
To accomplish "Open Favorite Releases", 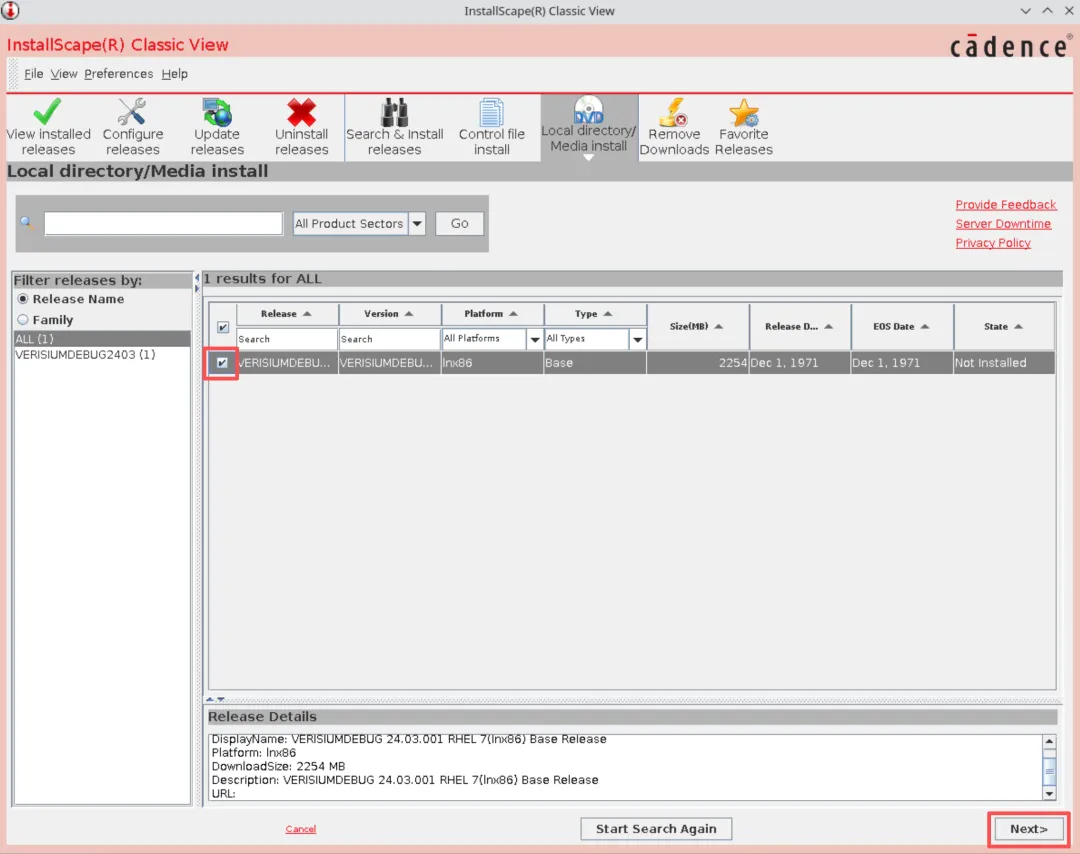I will click(744, 128).
